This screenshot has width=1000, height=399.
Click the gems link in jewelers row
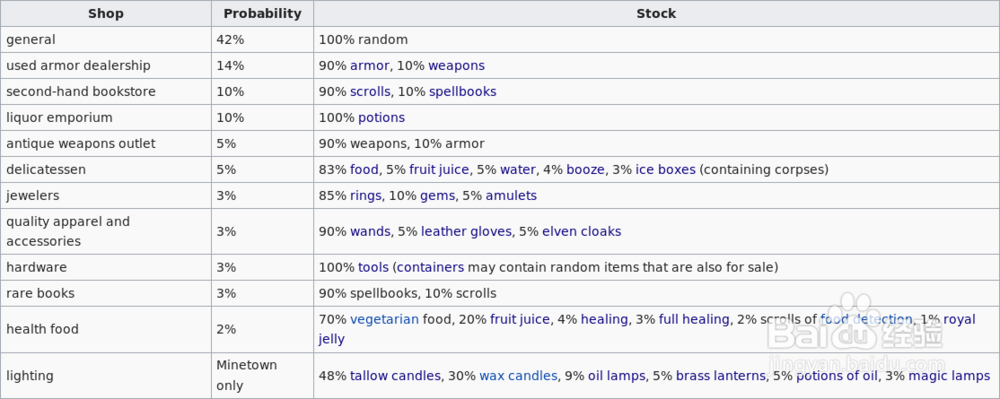pos(438,196)
